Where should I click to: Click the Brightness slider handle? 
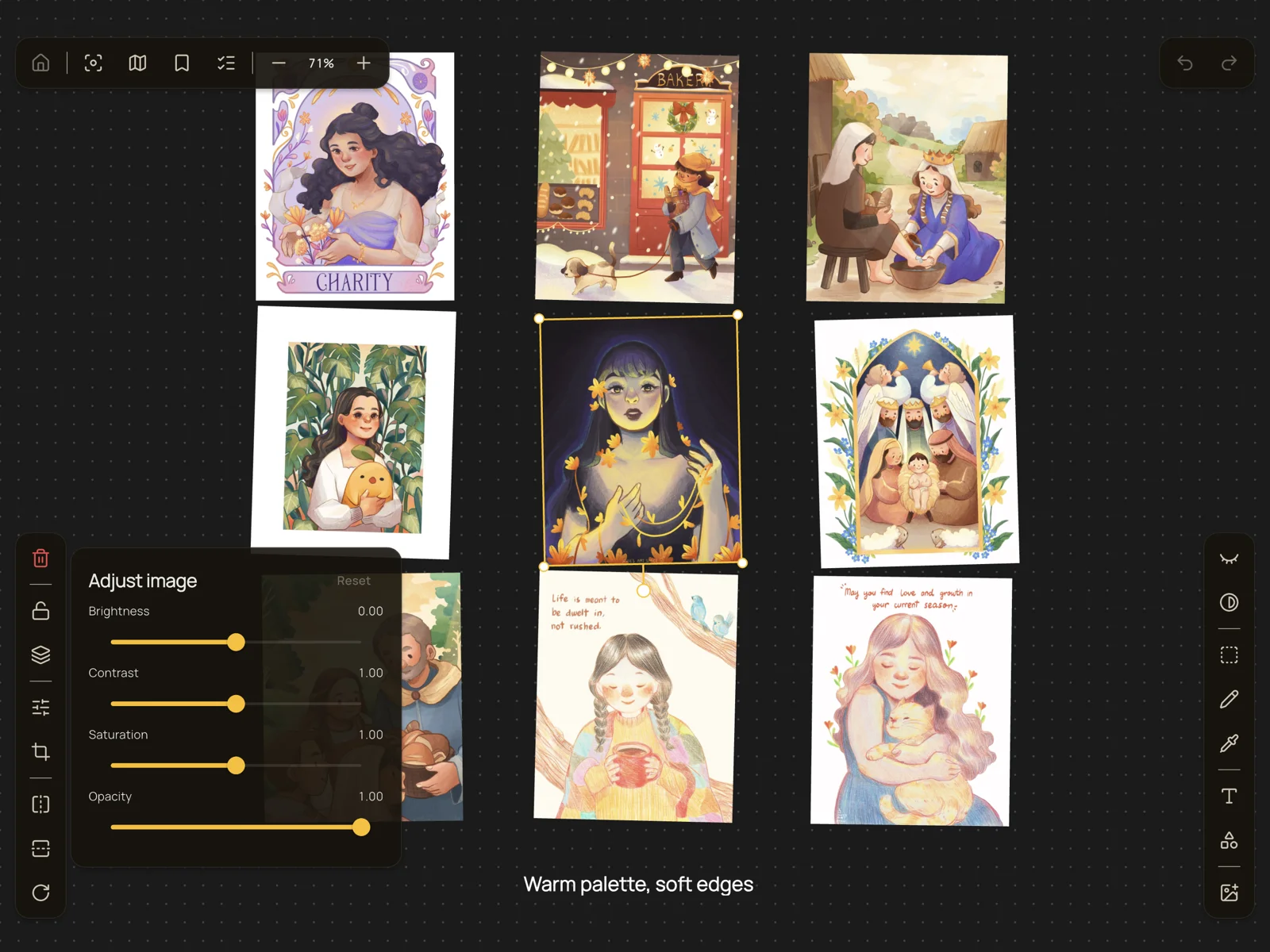click(236, 642)
